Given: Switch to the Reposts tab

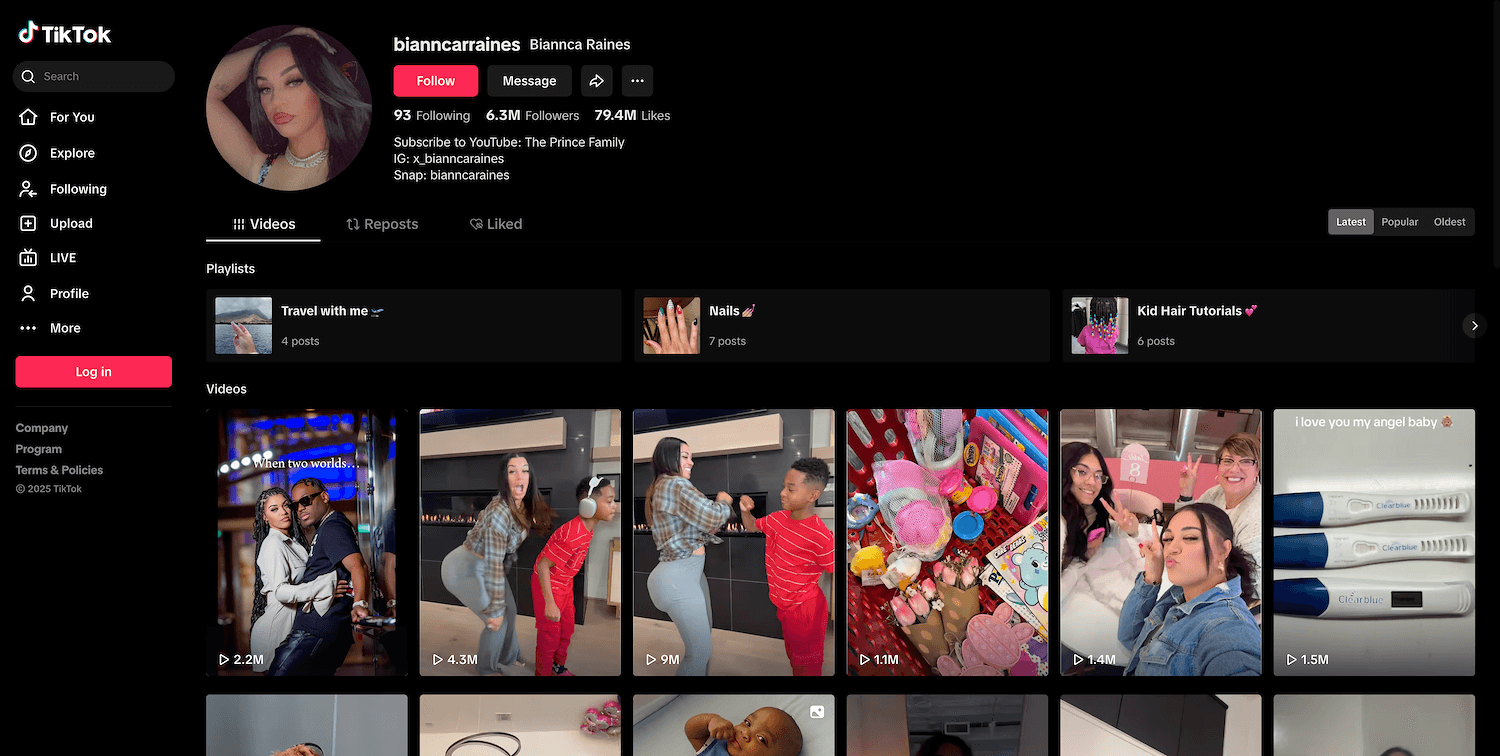Looking at the screenshot, I should (x=382, y=224).
